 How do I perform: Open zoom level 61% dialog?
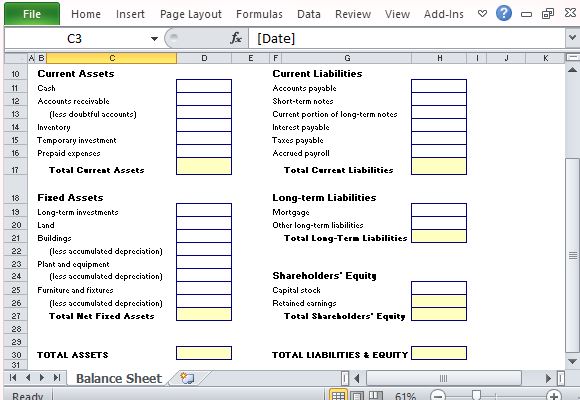[x=405, y=396]
